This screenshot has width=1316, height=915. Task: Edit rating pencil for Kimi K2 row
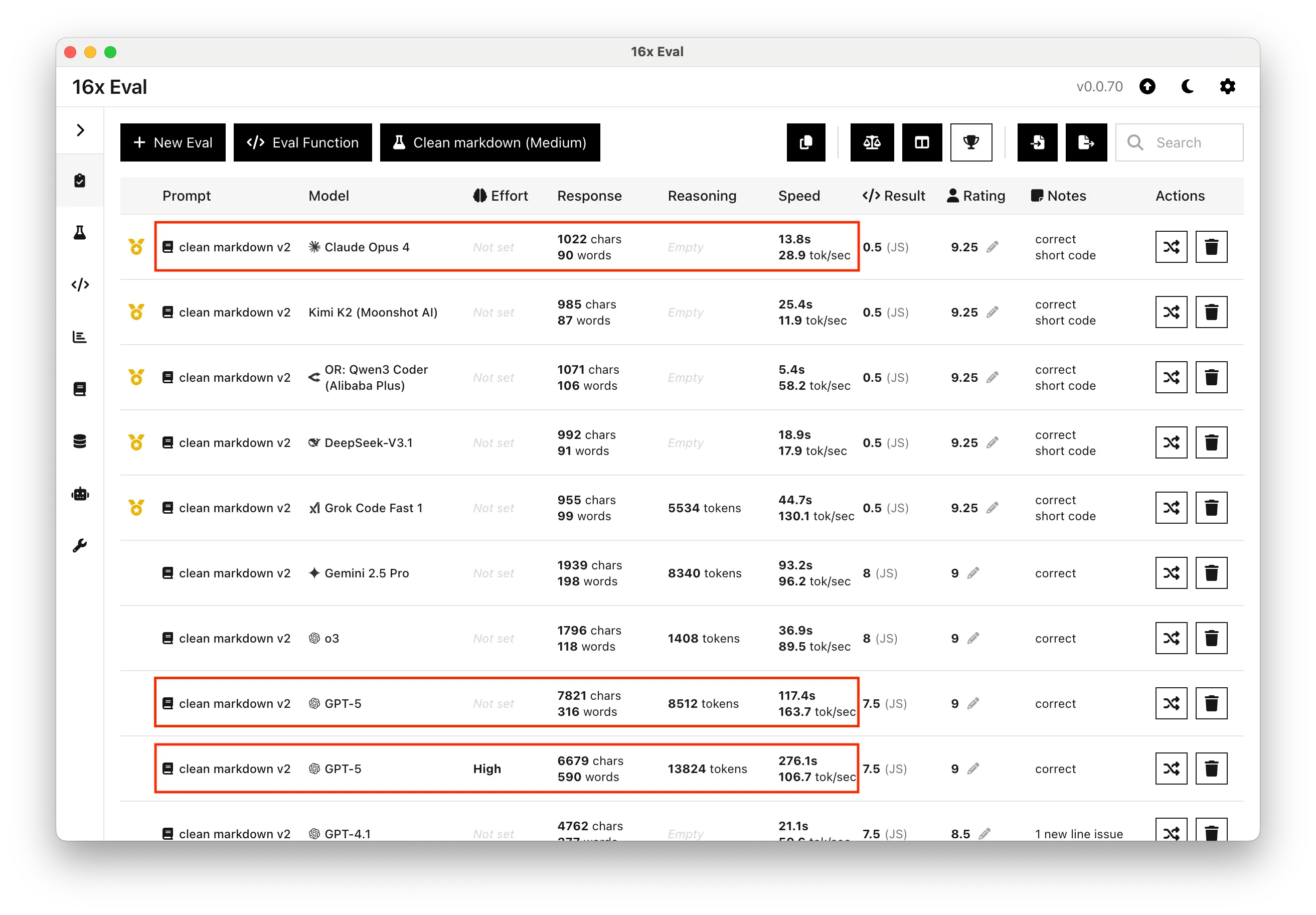click(993, 313)
